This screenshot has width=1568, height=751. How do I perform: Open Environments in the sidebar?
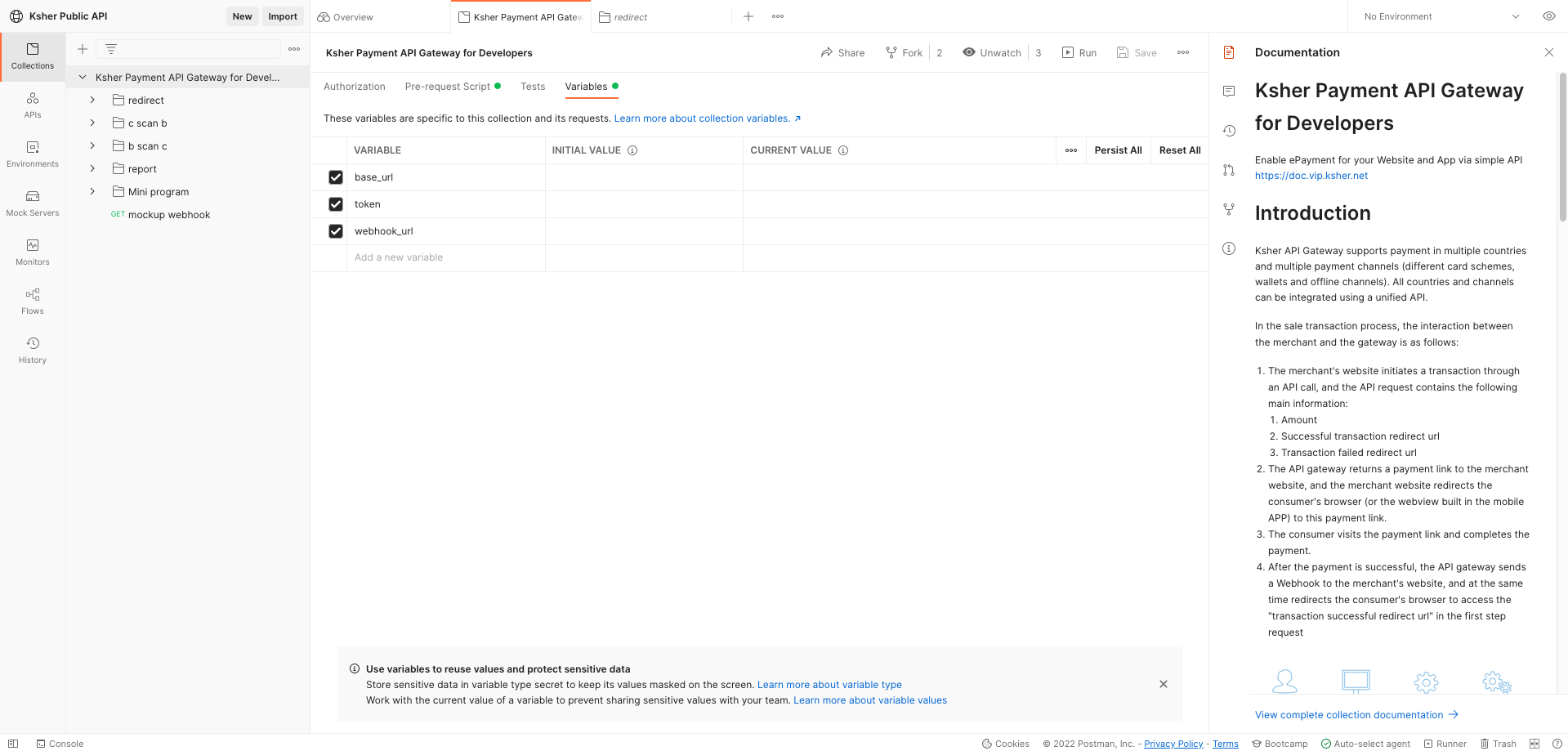pos(33,154)
